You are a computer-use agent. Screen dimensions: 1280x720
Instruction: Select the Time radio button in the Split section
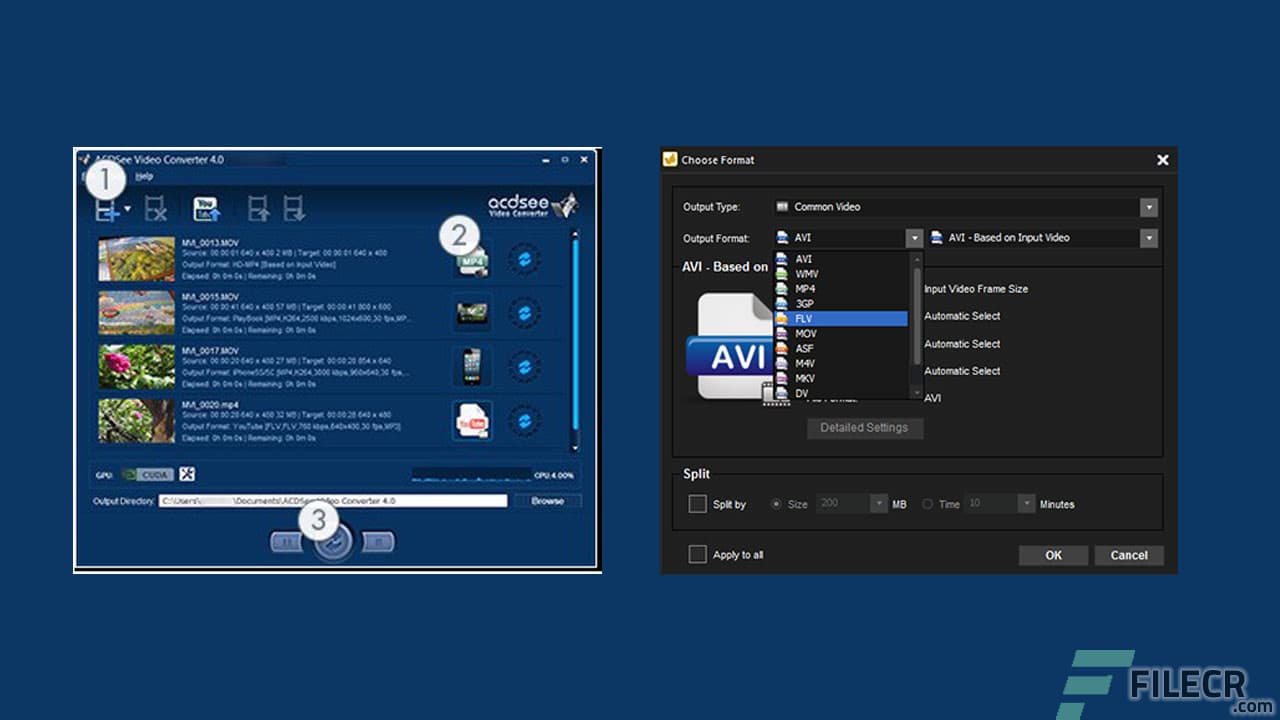pos(928,504)
